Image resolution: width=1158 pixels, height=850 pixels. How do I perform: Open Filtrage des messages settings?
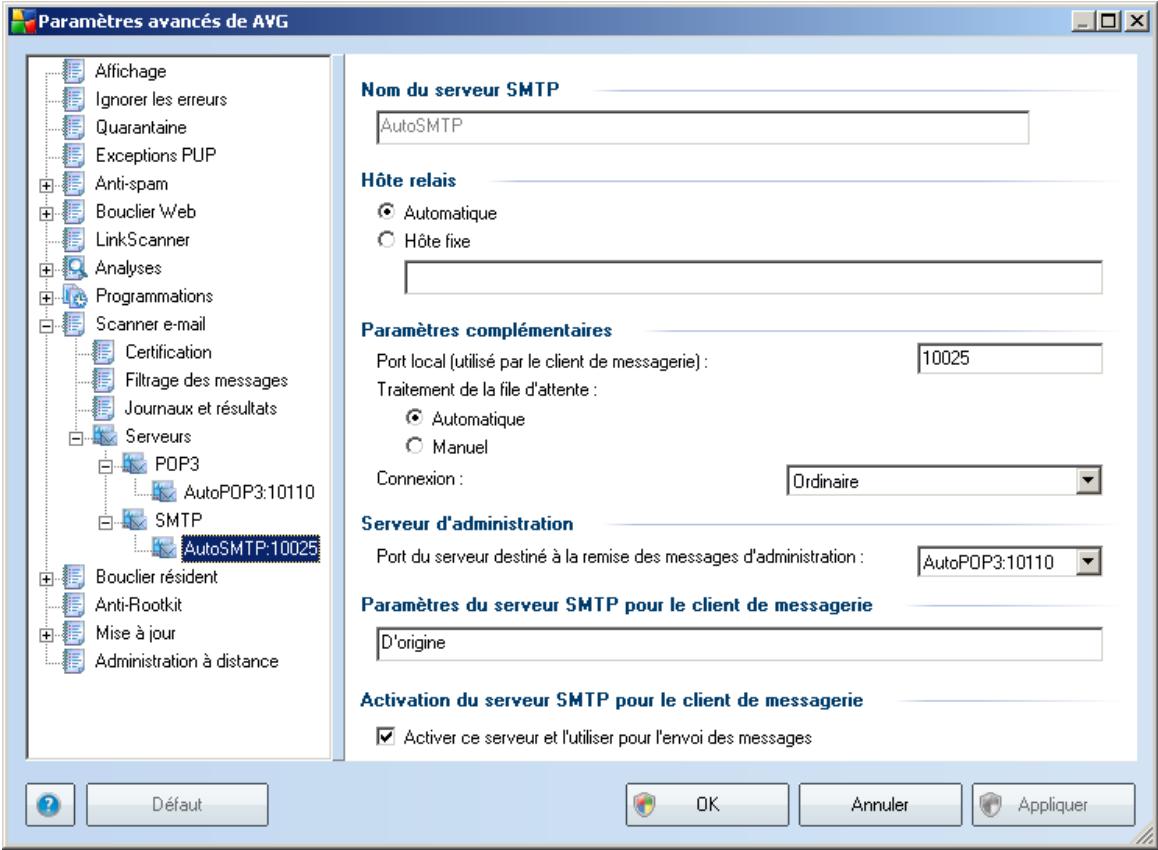pyautogui.click(x=206, y=380)
